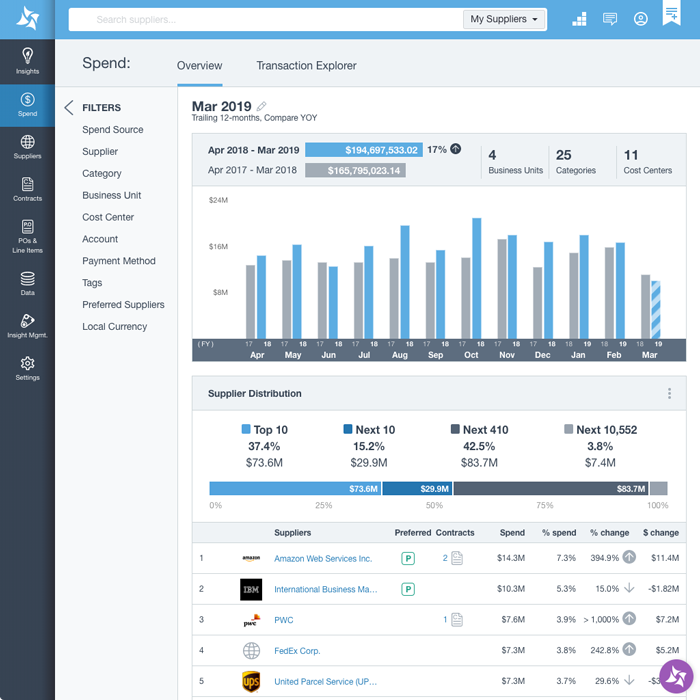
Task: Select the Overview tab
Action: [x=199, y=66]
